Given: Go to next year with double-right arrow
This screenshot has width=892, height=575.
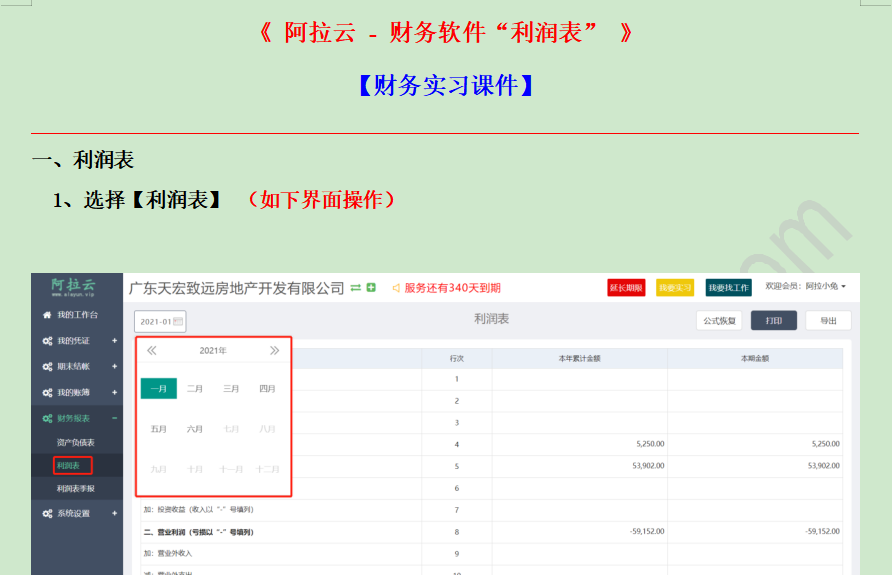Looking at the screenshot, I should click(274, 350).
